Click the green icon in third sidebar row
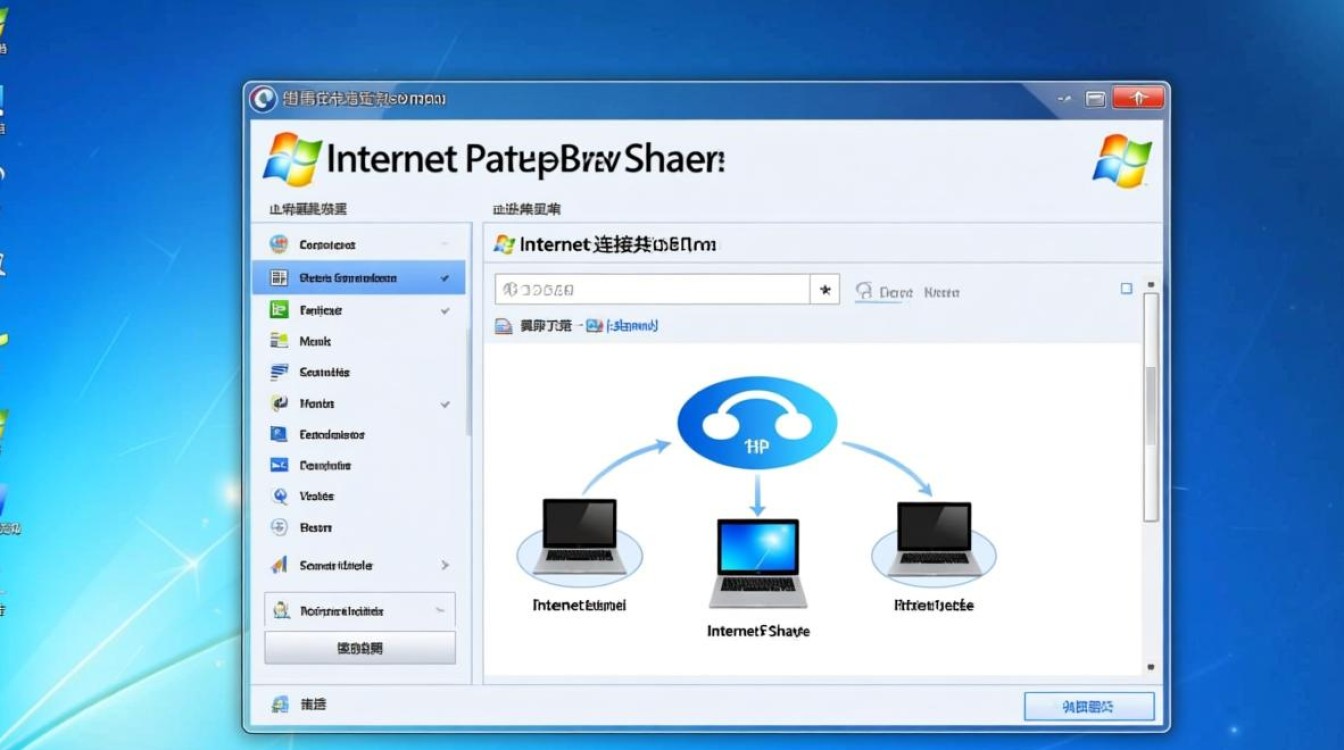 pos(279,310)
